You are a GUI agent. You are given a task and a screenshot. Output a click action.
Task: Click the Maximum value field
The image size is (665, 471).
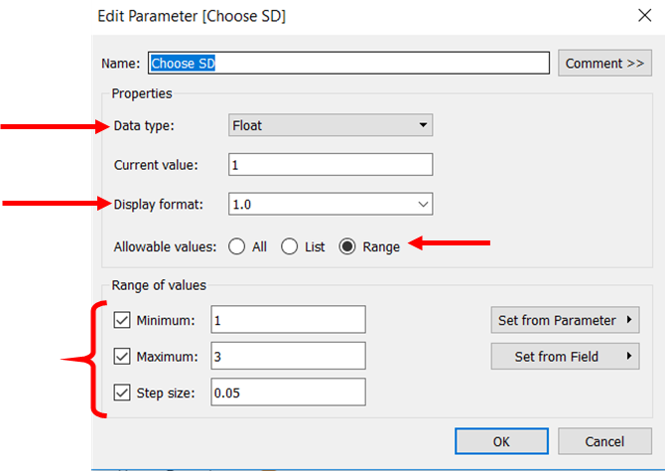tap(287, 356)
